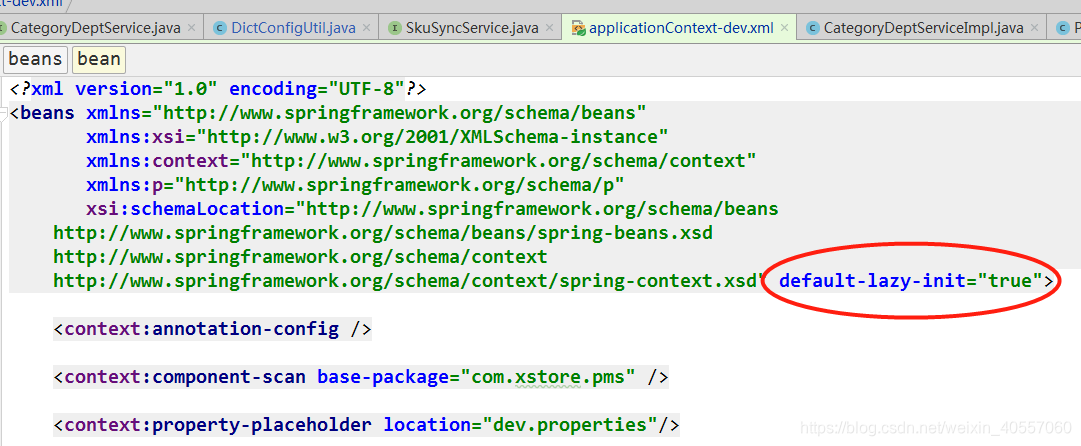Collapse the beans element fold marker
The height and width of the screenshot is (446, 1081).
tap(3, 113)
